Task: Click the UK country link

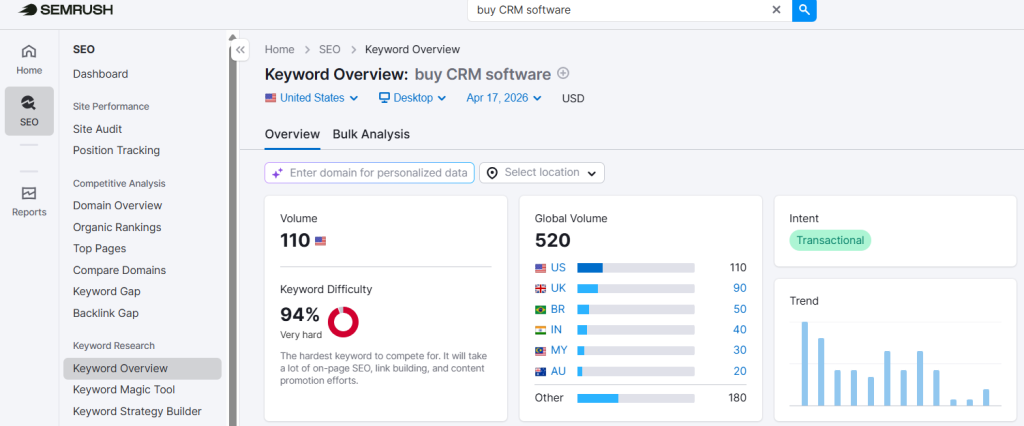Action: click(x=558, y=288)
